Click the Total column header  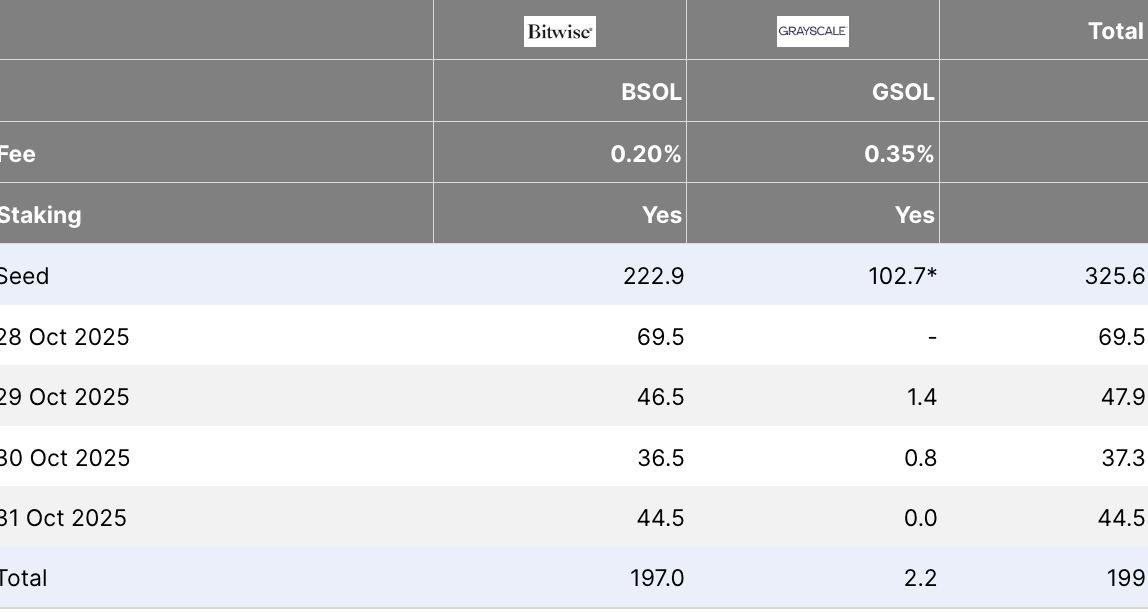pyautogui.click(x=1115, y=31)
